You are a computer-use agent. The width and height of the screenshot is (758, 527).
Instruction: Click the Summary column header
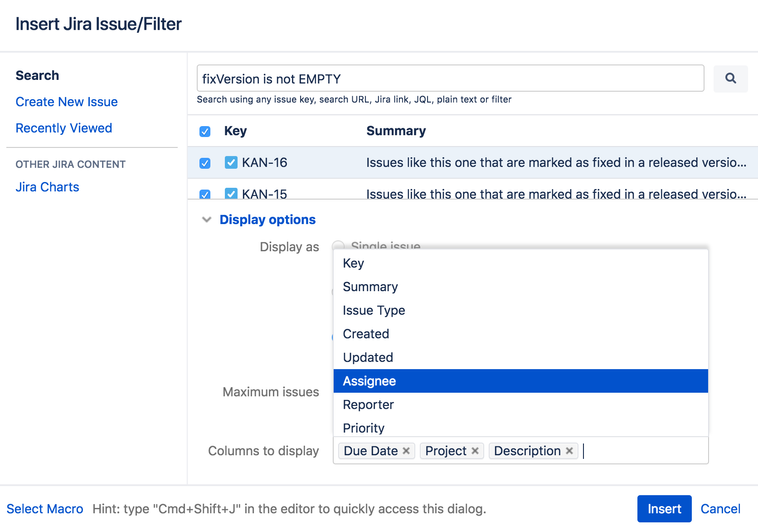396,131
